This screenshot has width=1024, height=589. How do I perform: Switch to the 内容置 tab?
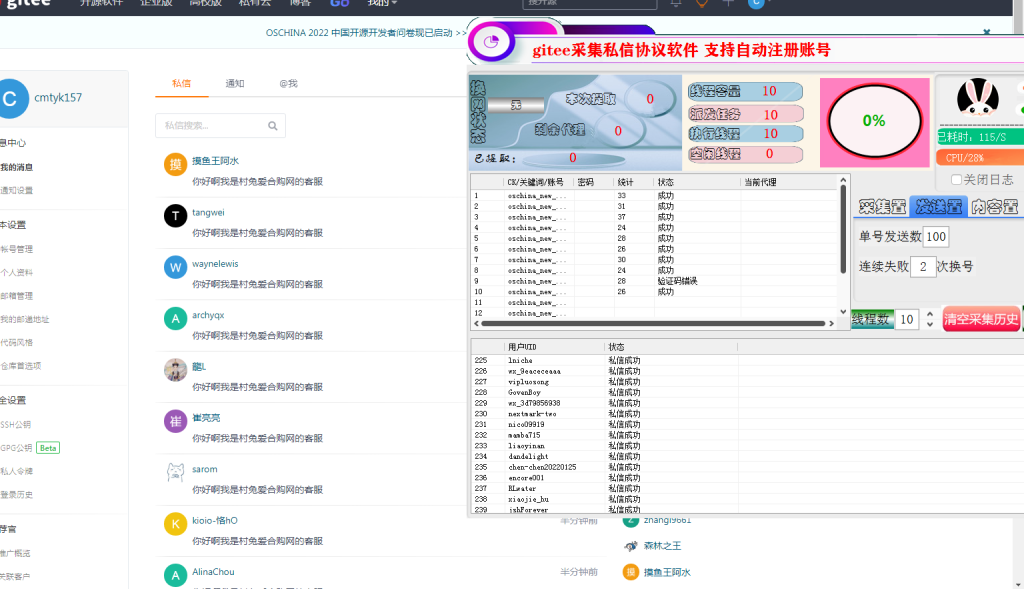994,207
